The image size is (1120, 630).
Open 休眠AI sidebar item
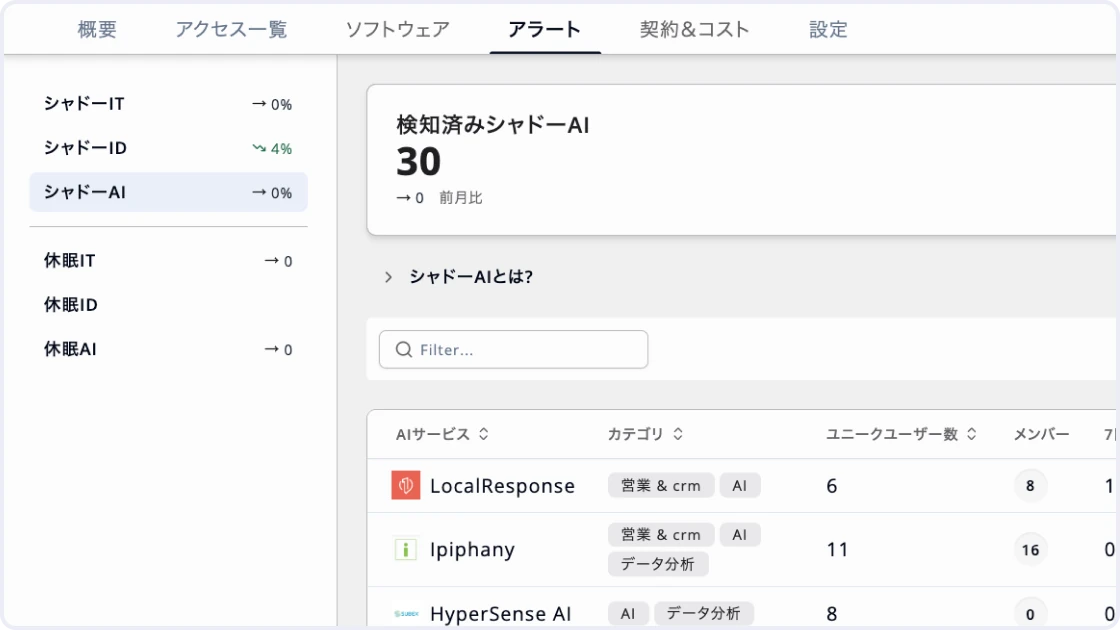coord(169,349)
